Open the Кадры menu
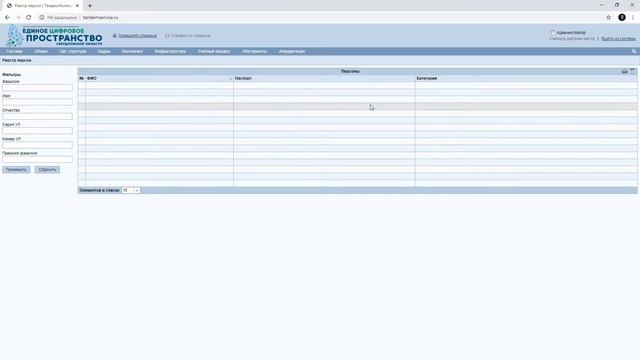 coord(104,51)
